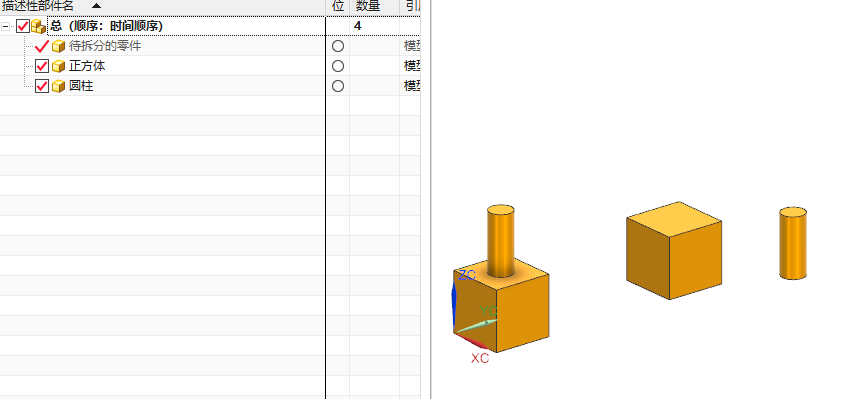Screen dimensions: 848x399
Task: Click the position circle for 正方体
Action: click(x=338, y=66)
